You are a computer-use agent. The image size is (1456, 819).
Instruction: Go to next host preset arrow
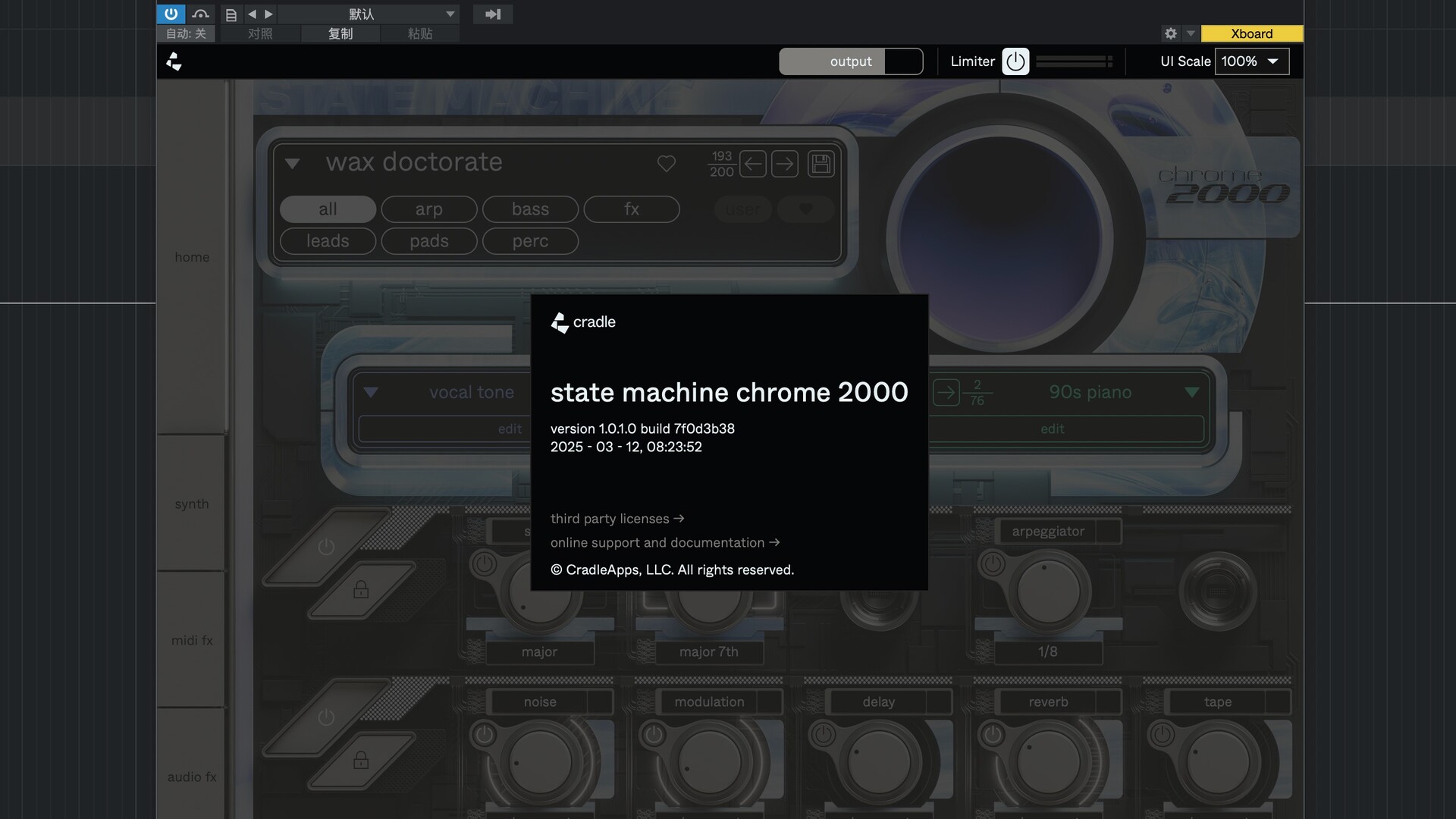(x=268, y=14)
